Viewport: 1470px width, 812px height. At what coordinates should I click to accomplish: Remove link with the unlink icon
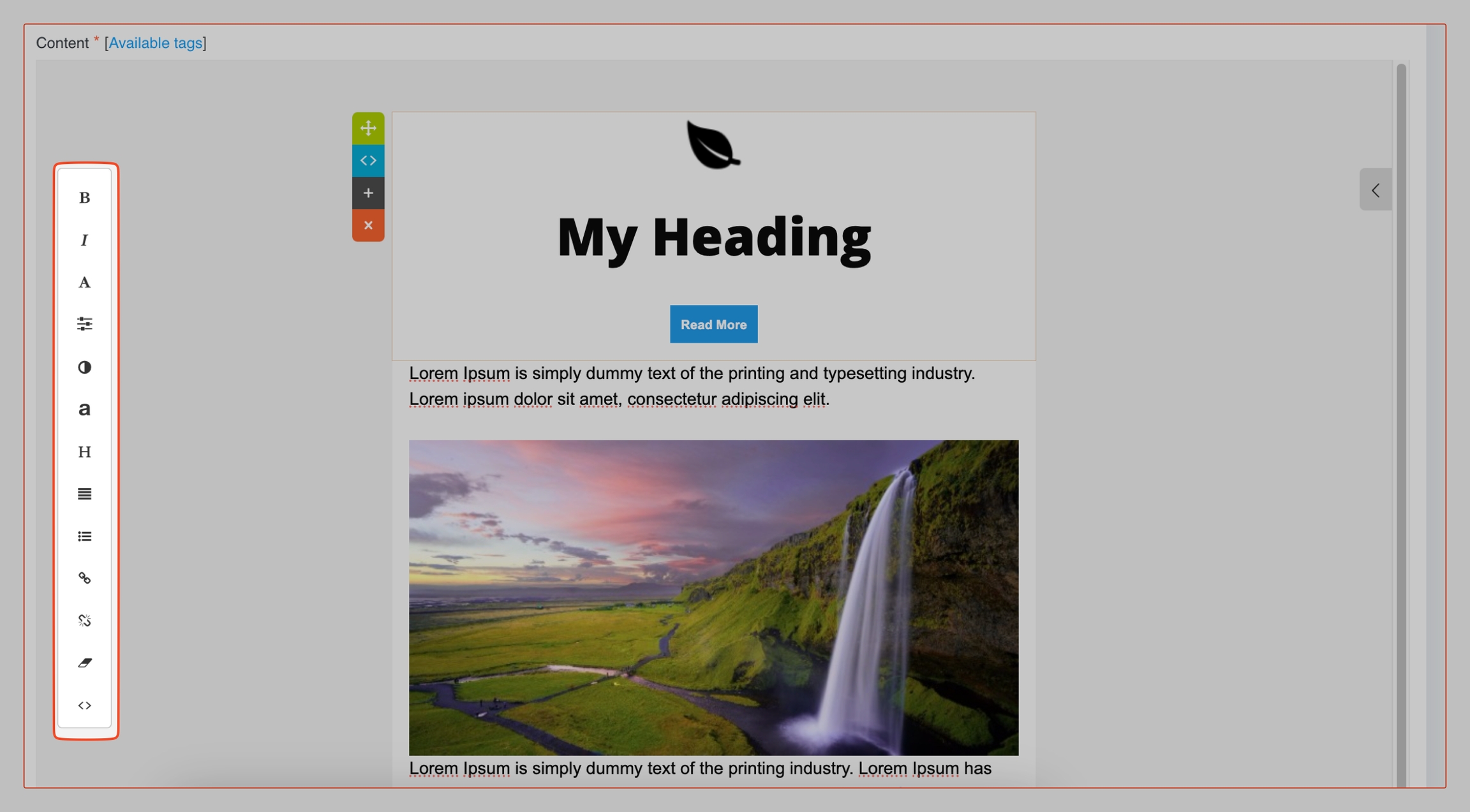pyautogui.click(x=84, y=620)
